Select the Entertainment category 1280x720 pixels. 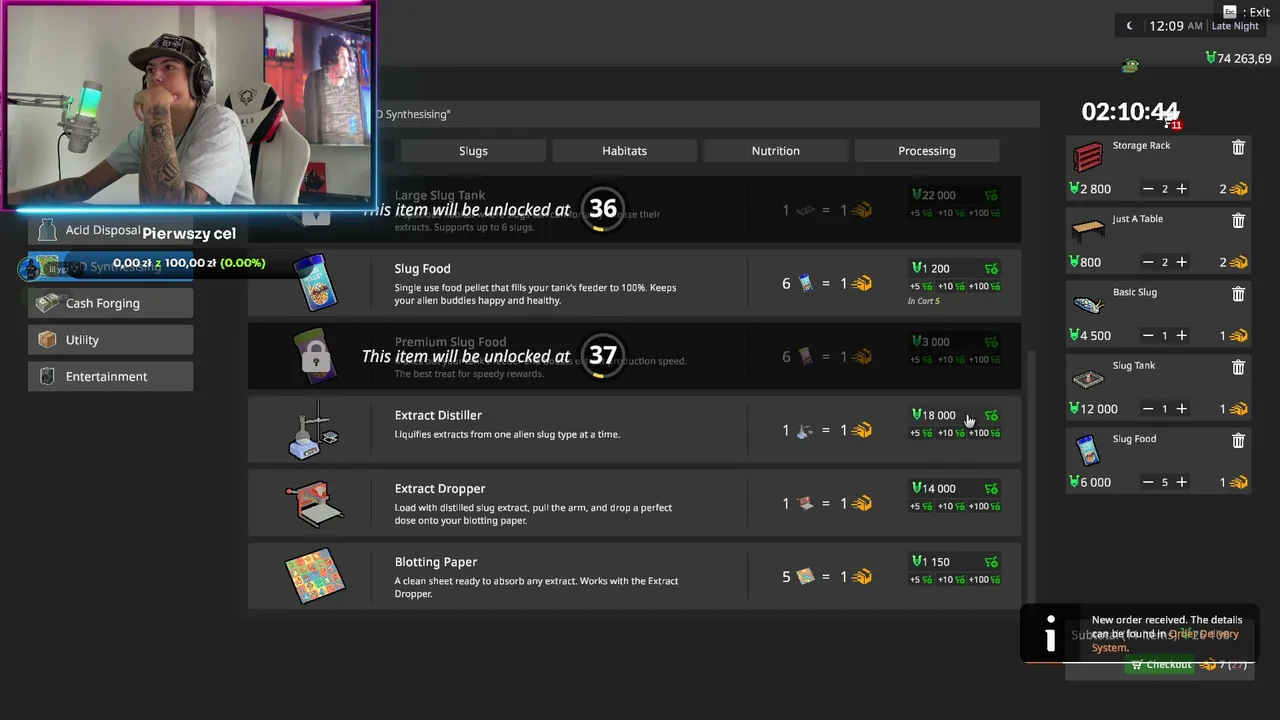[110, 377]
